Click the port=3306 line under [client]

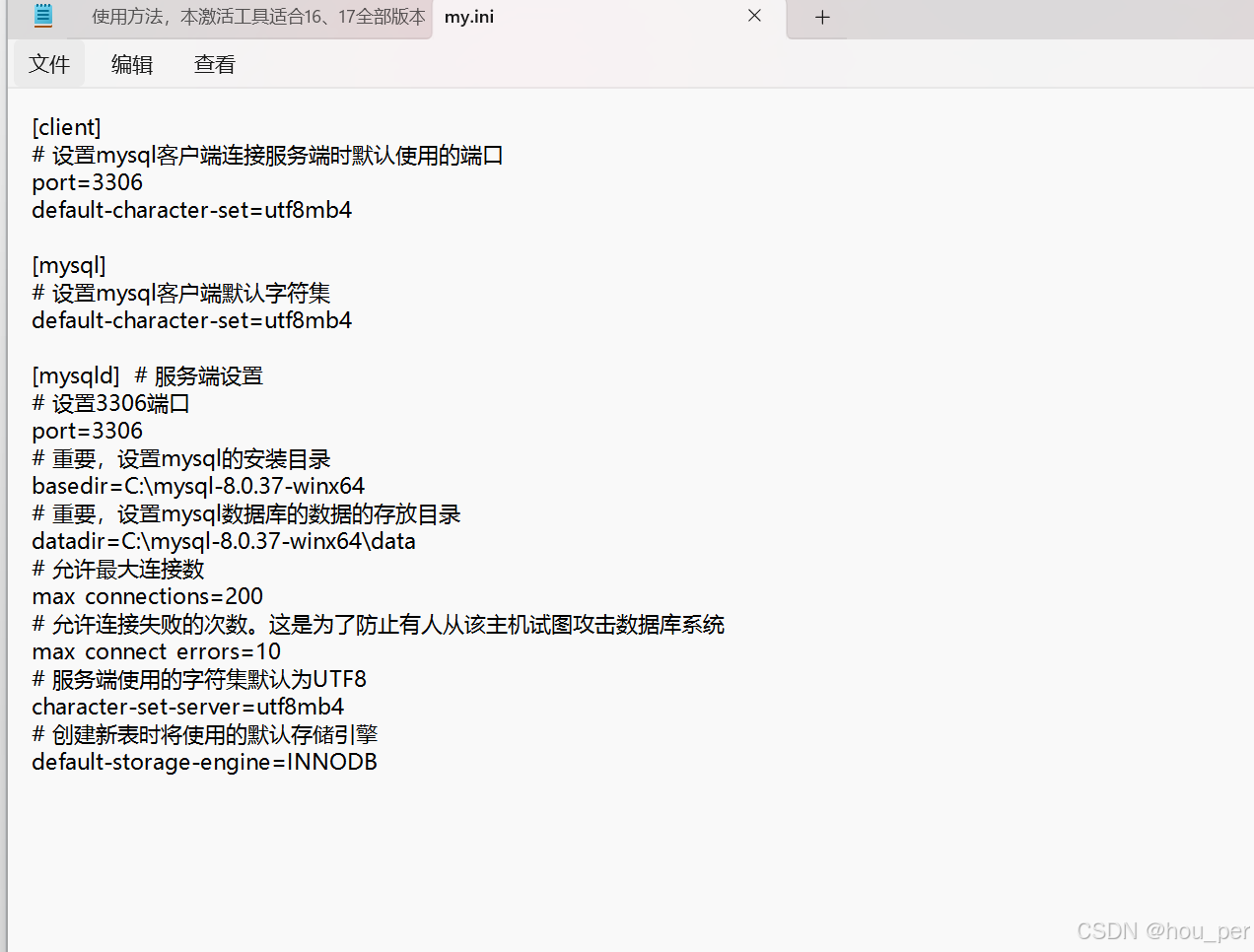[x=87, y=182]
